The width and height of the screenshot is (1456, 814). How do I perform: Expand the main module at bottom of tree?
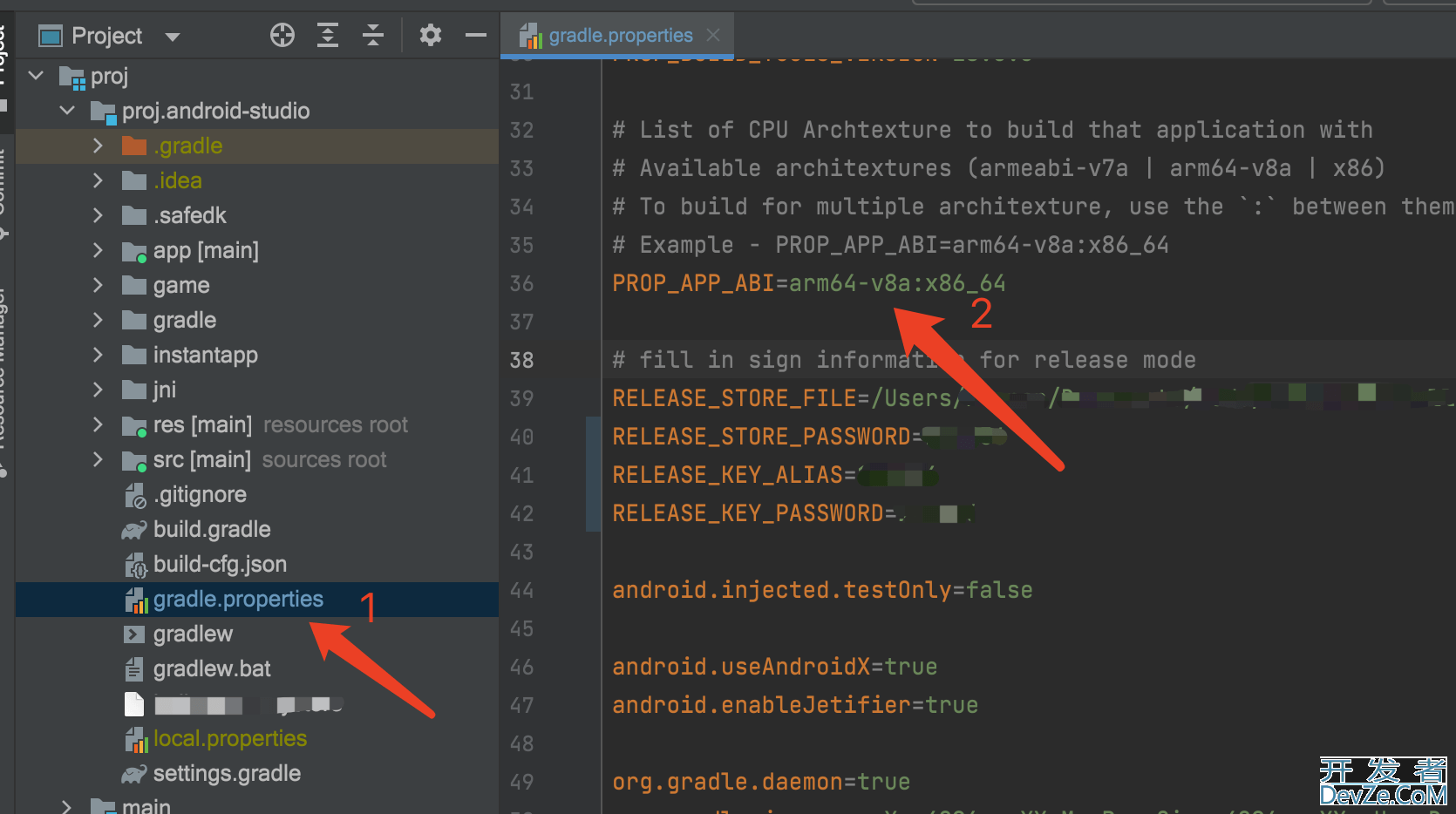coord(67,806)
